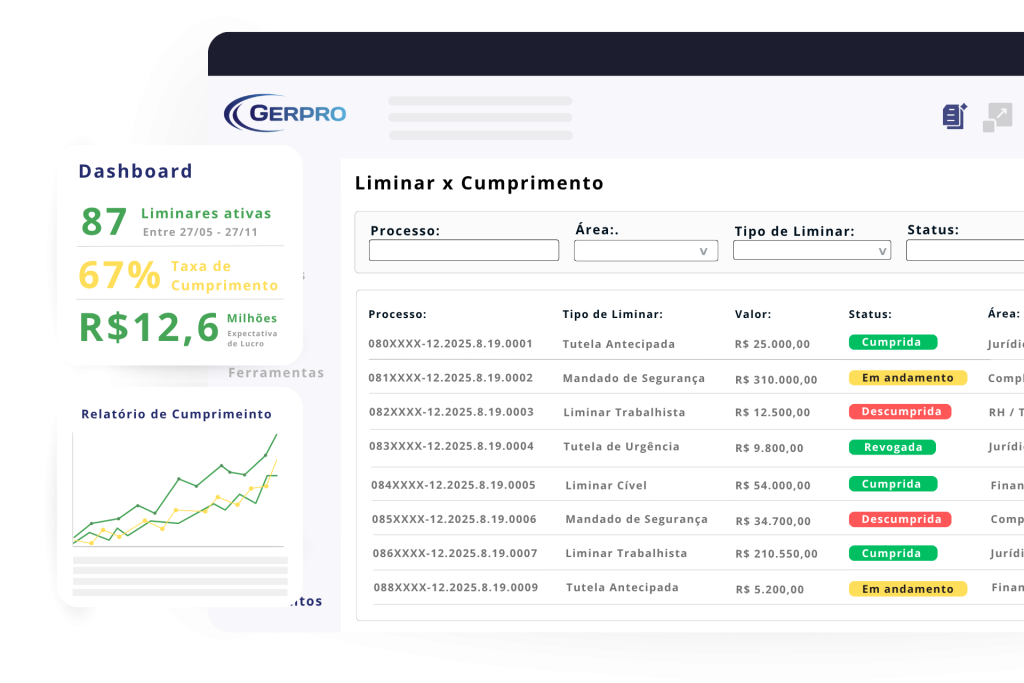Click the Revogada status badge
This screenshot has height=683, width=1024.
892,447
